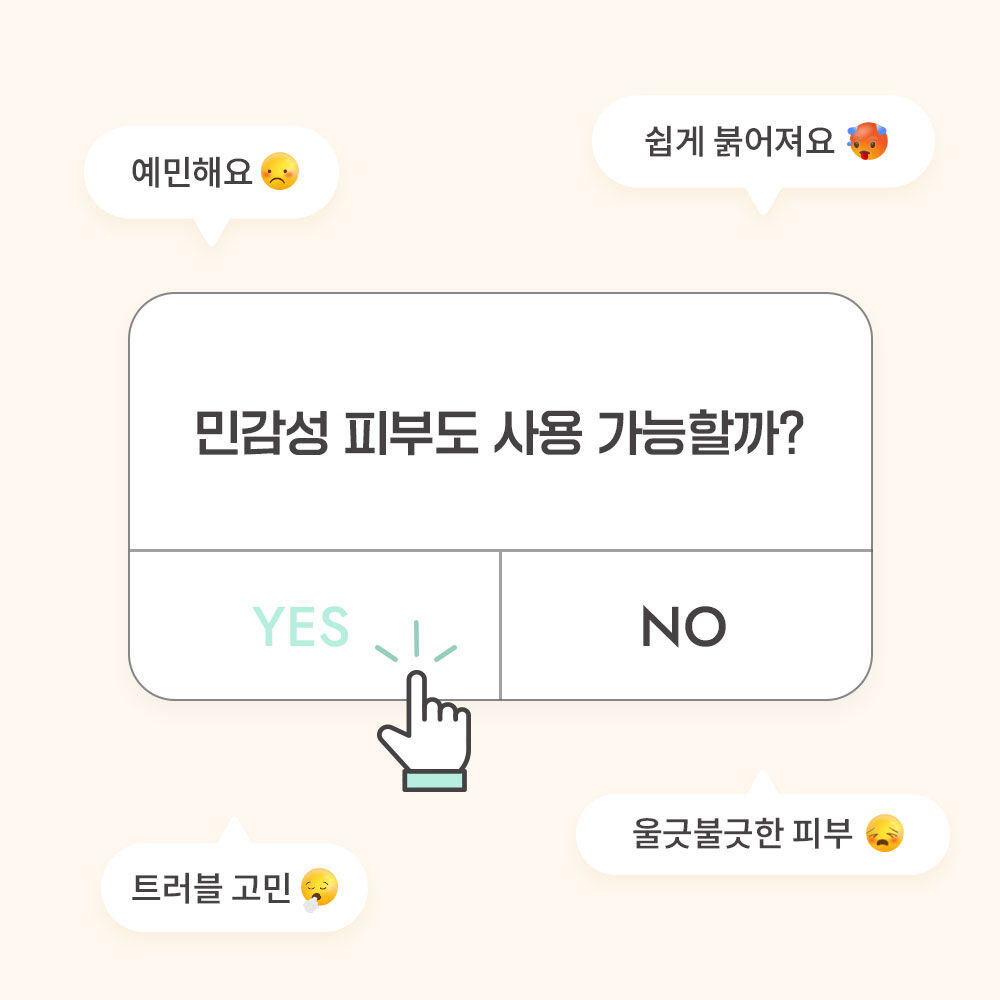Click the weary emoji next to 울긋불긋한 피부
The width and height of the screenshot is (1000, 1000).
pos(885,833)
